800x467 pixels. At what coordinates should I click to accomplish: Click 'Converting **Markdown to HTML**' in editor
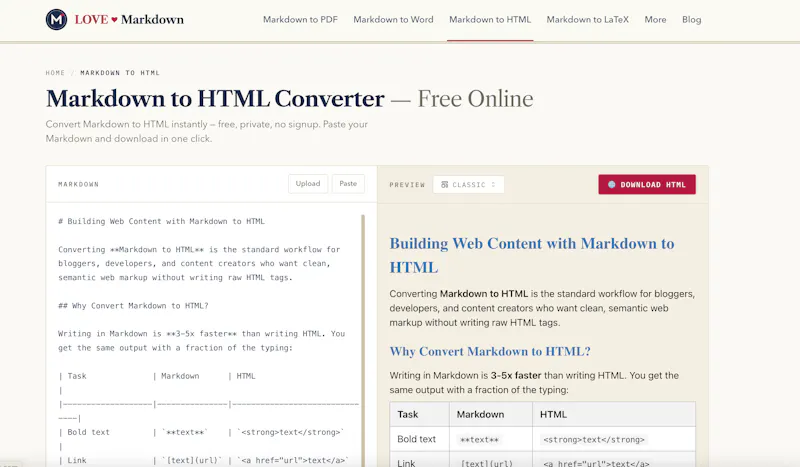(x=131, y=250)
